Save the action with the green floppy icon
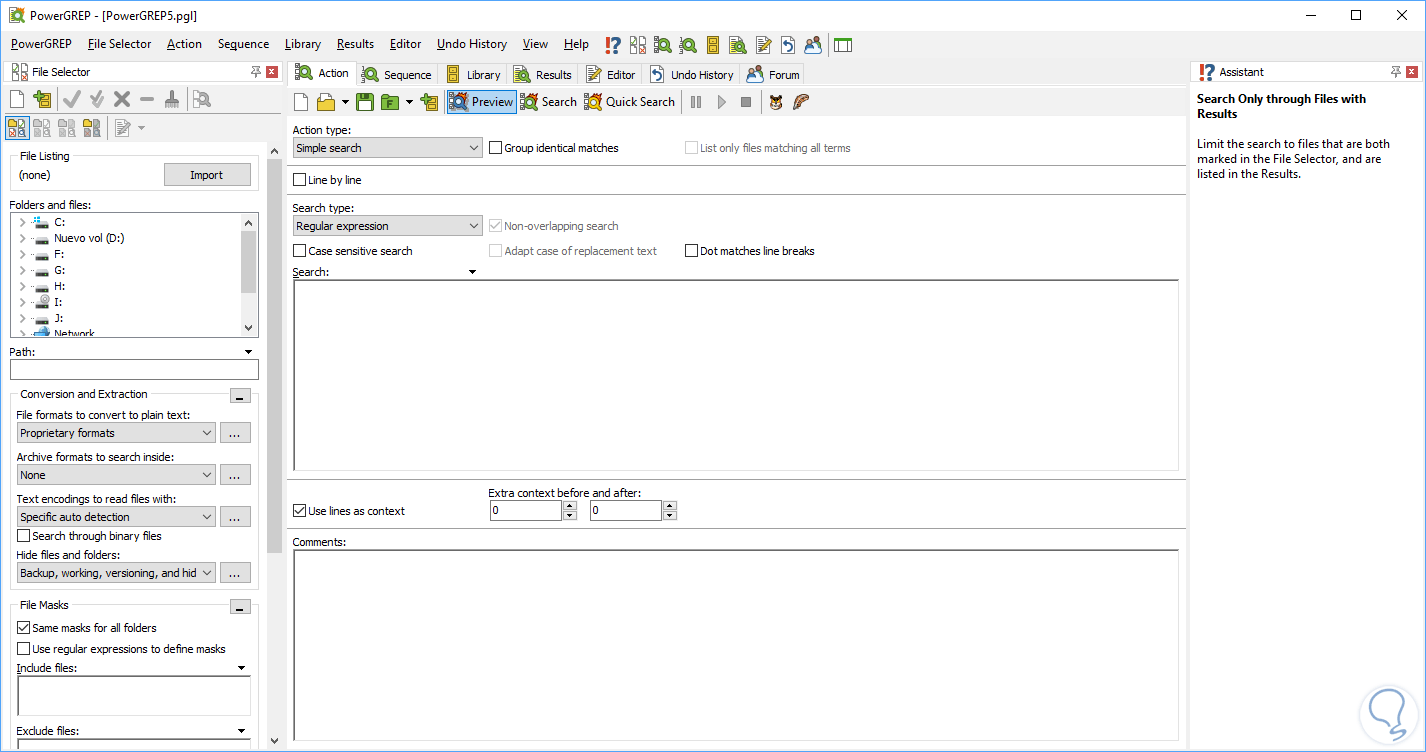This screenshot has height=752, width=1426. (365, 102)
